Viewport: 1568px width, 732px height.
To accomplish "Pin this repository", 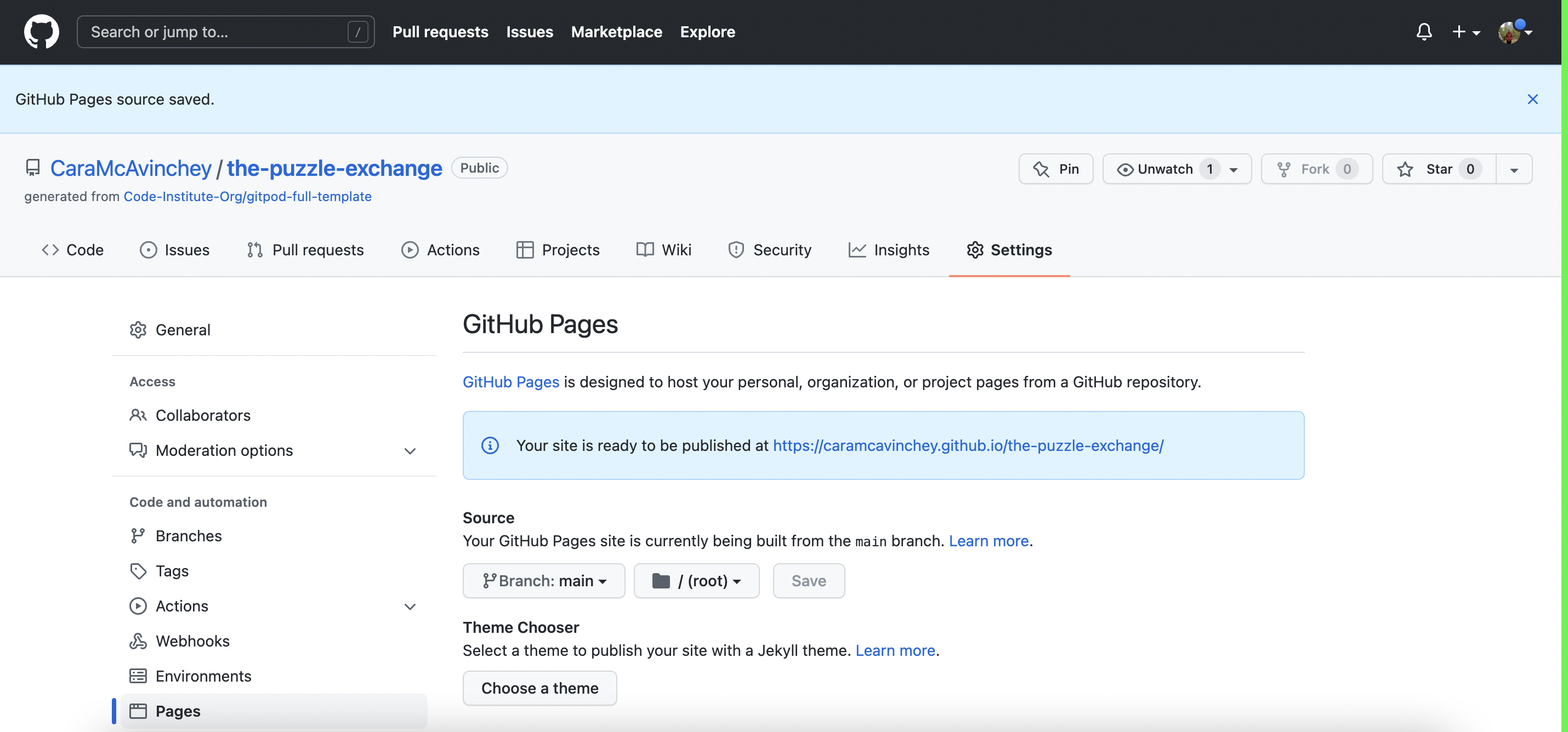I will coord(1055,169).
